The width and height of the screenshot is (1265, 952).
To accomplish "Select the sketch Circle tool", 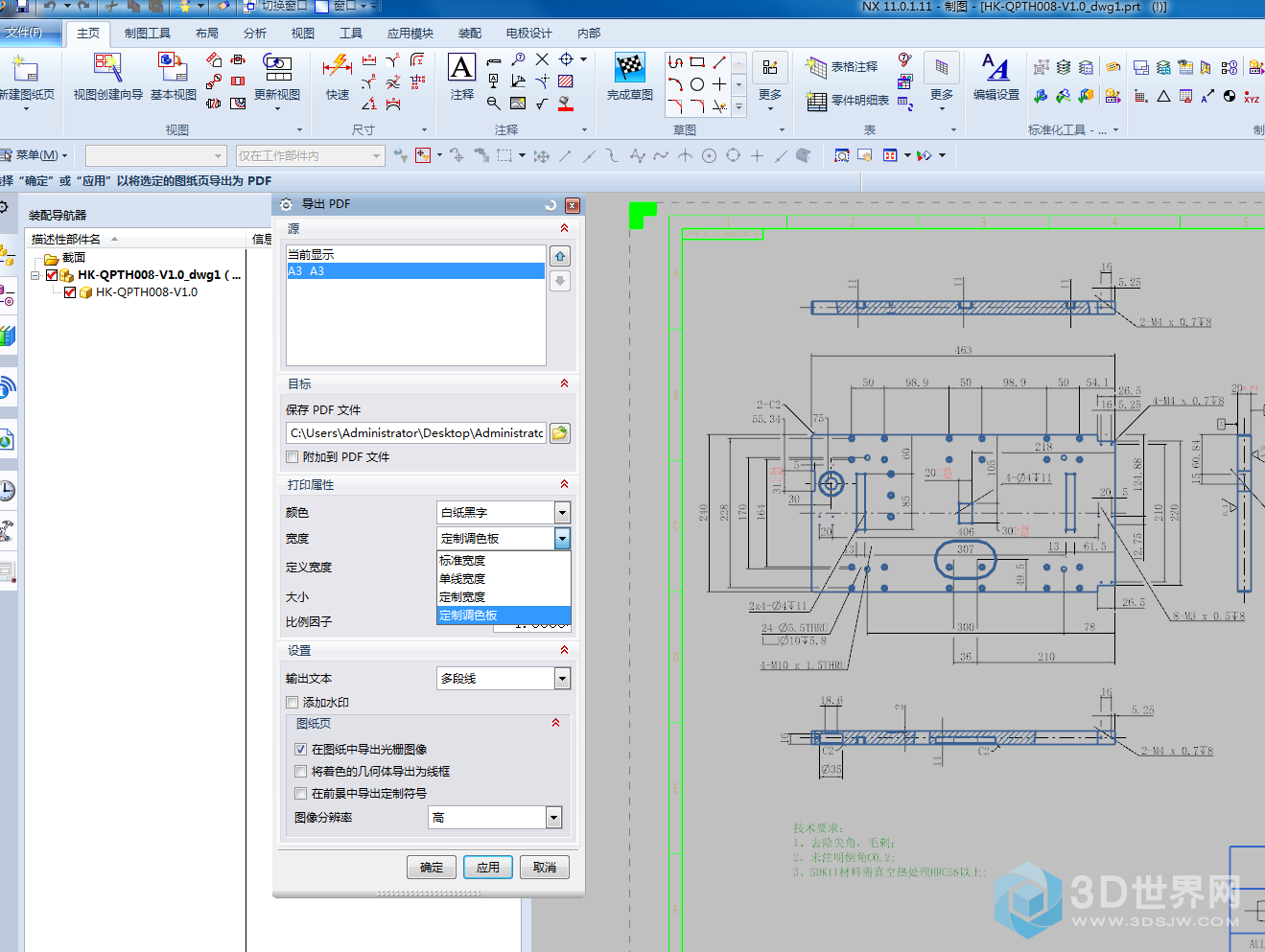I will click(697, 84).
